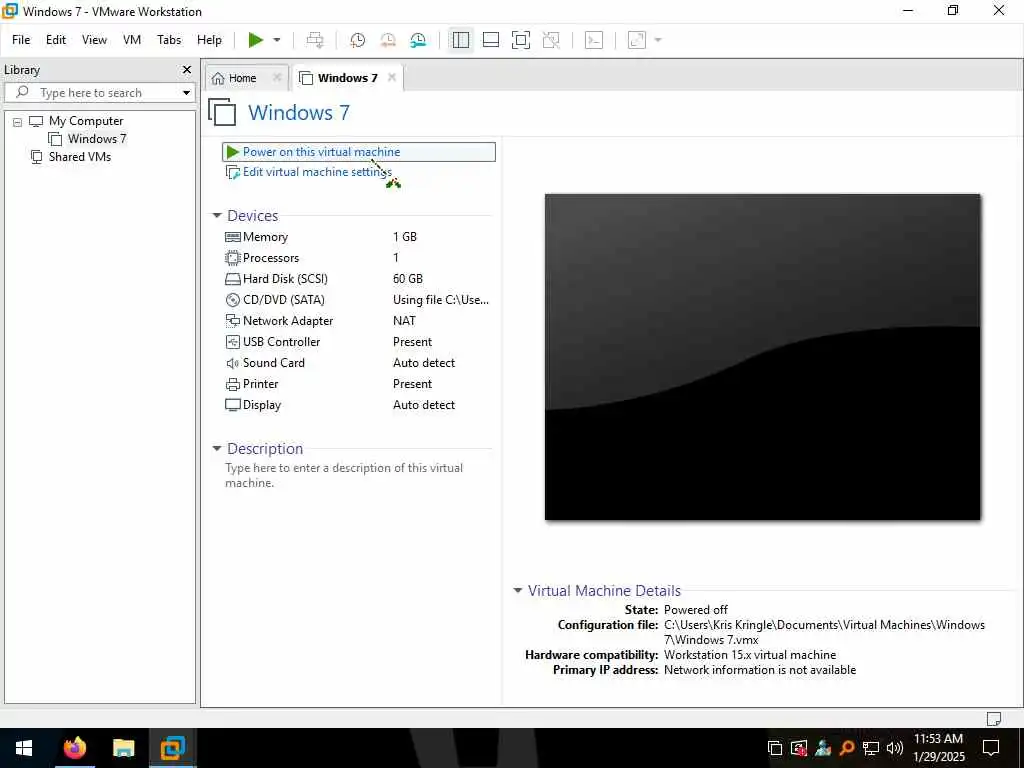
Task: Open the power options dropdown arrow
Action: point(277,40)
